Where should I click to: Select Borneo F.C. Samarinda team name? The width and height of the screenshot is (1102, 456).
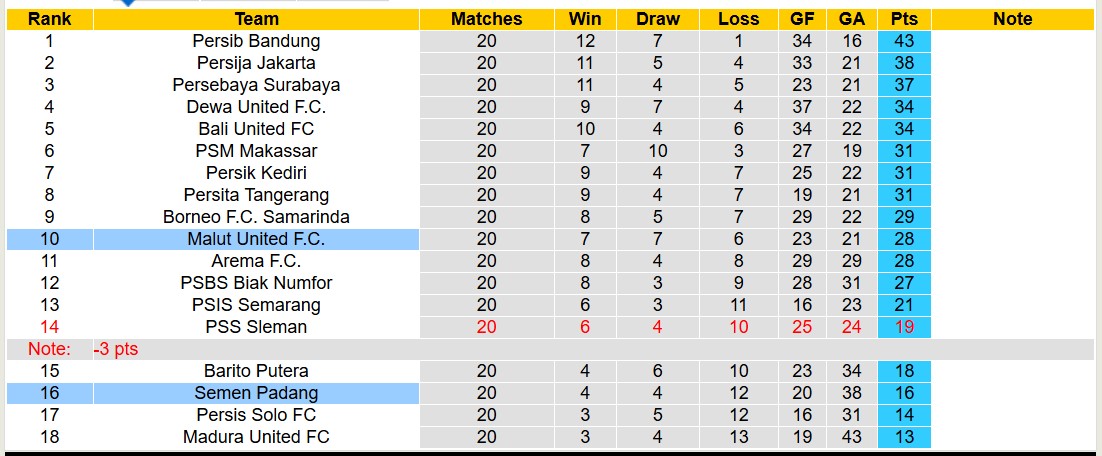click(x=256, y=217)
